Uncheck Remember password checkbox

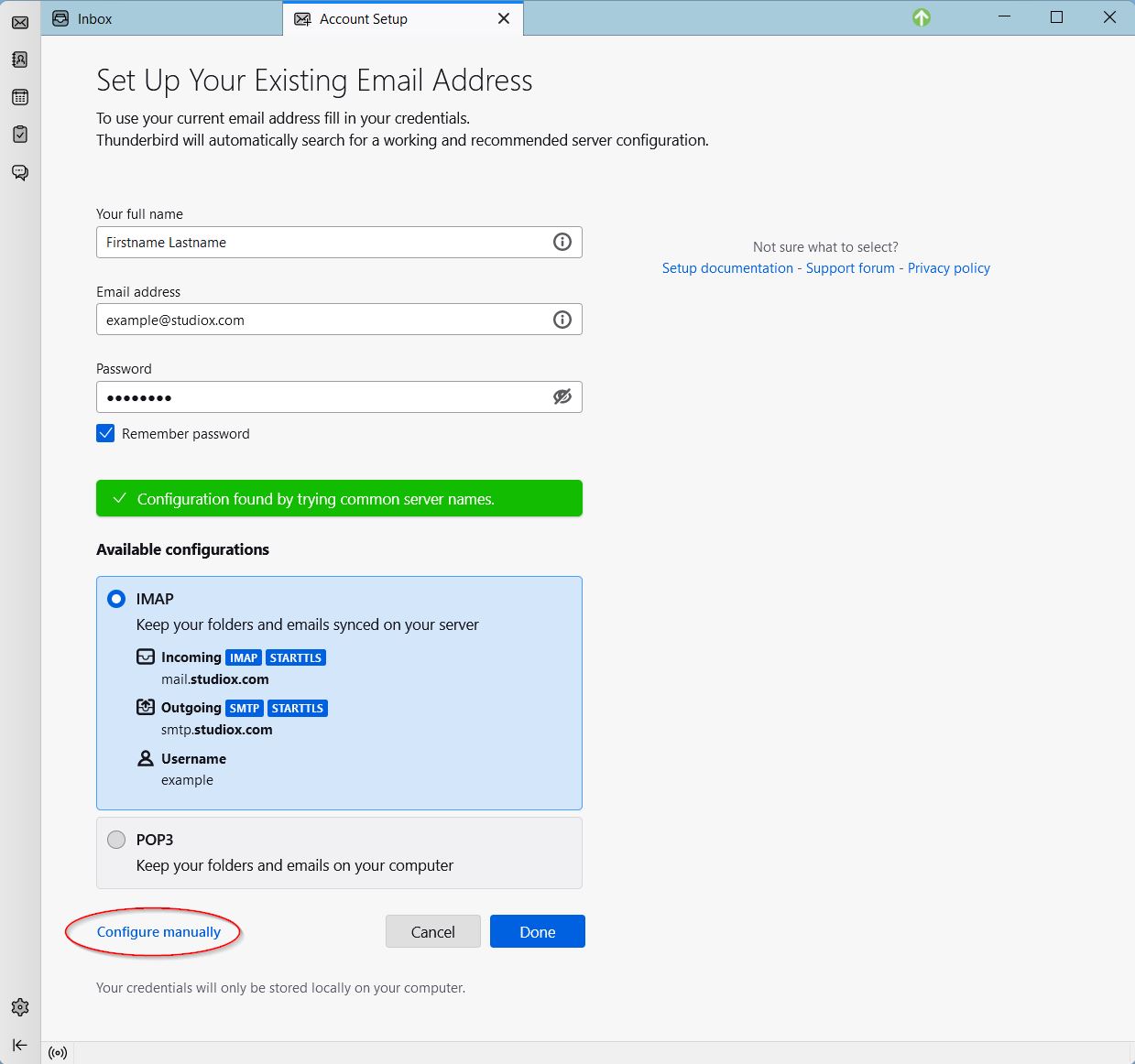[105, 433]
